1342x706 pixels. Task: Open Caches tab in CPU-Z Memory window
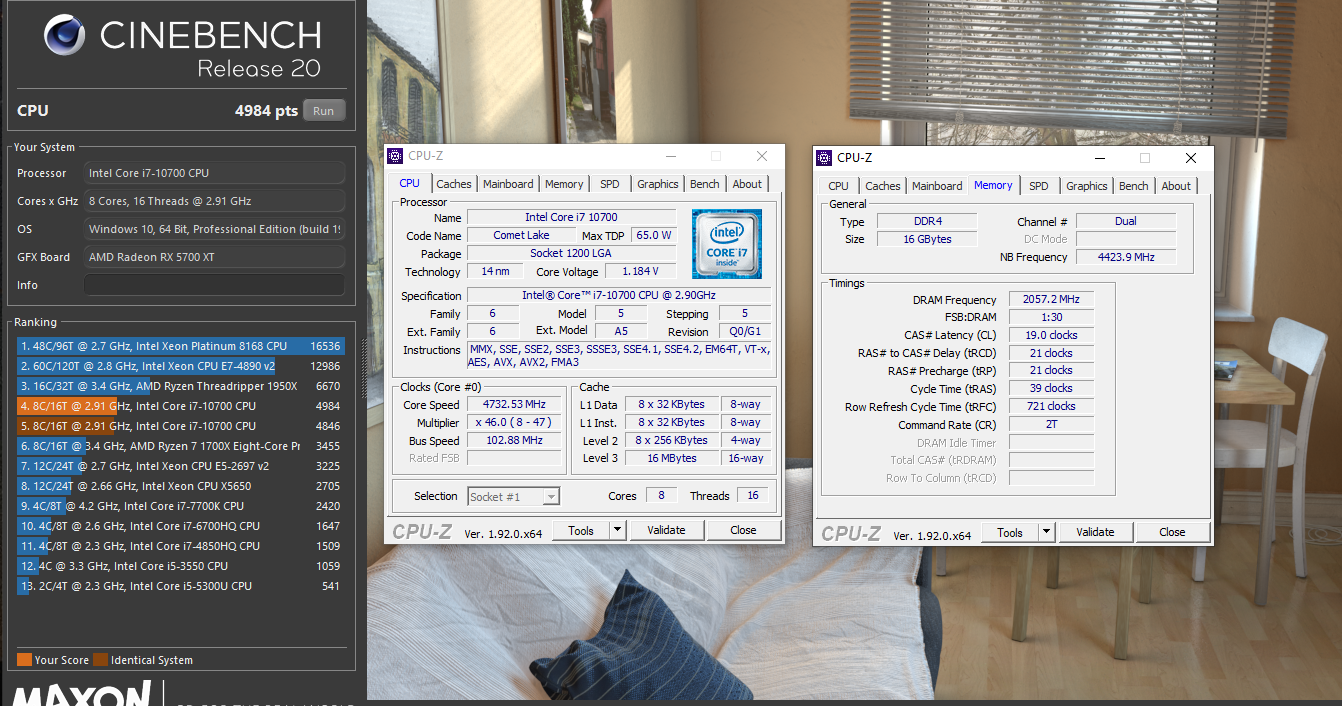coord(883,186)
